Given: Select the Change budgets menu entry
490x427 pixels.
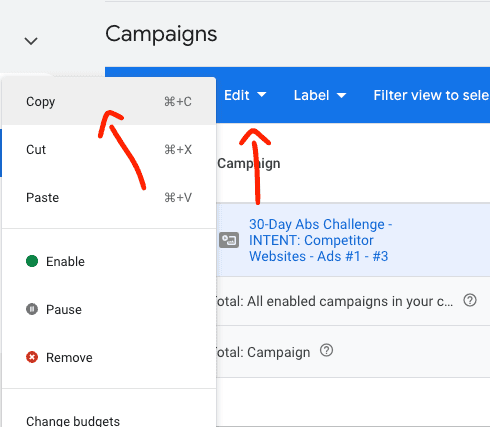Looking at the screenshot, I should [109, 421].
